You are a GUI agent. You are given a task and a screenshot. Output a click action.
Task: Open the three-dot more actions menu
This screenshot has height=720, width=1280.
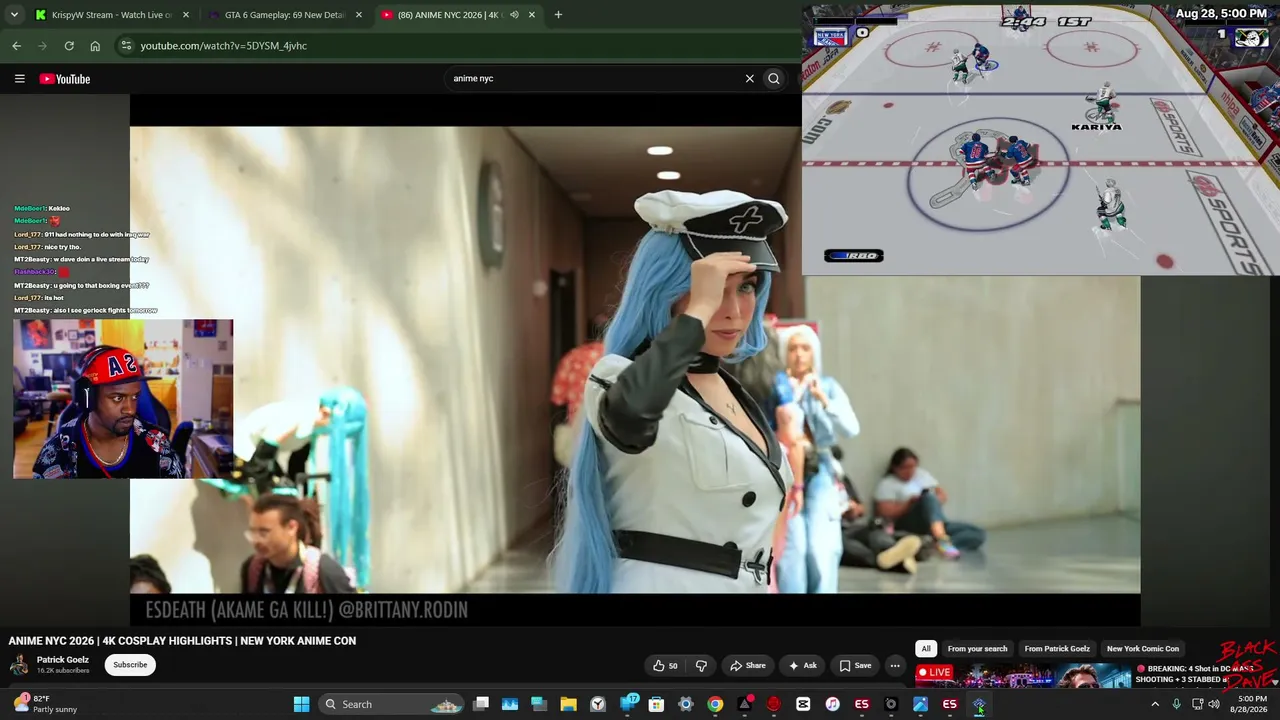click(895, 665)
